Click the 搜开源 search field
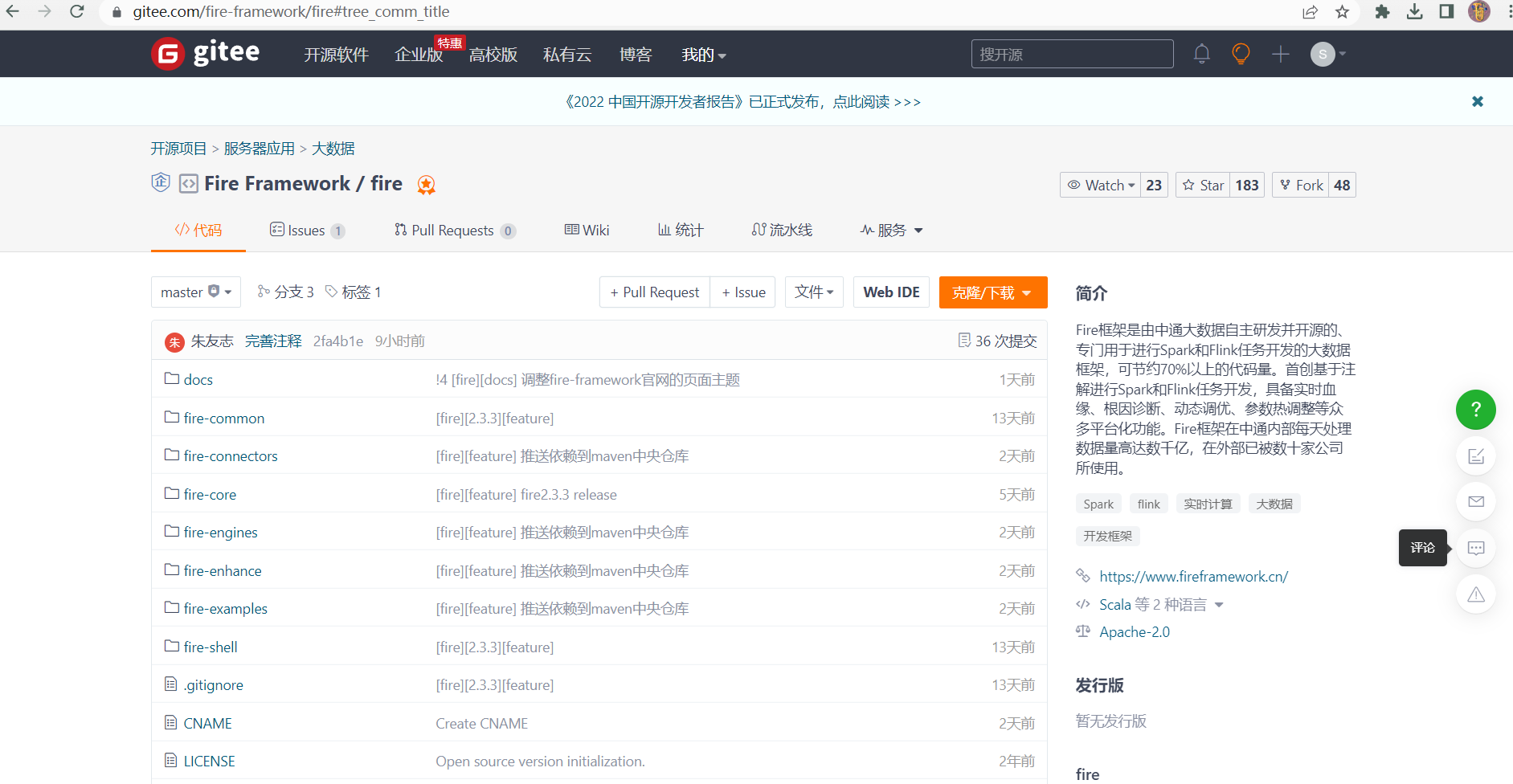Screen dimensions: 1513x784 click(1072, 54)
